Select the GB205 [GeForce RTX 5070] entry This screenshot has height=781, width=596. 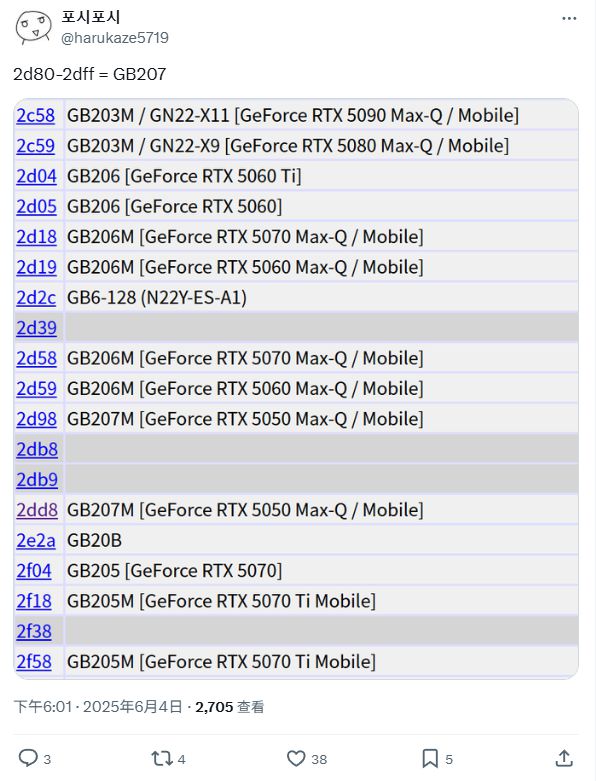tap(174, 571)
